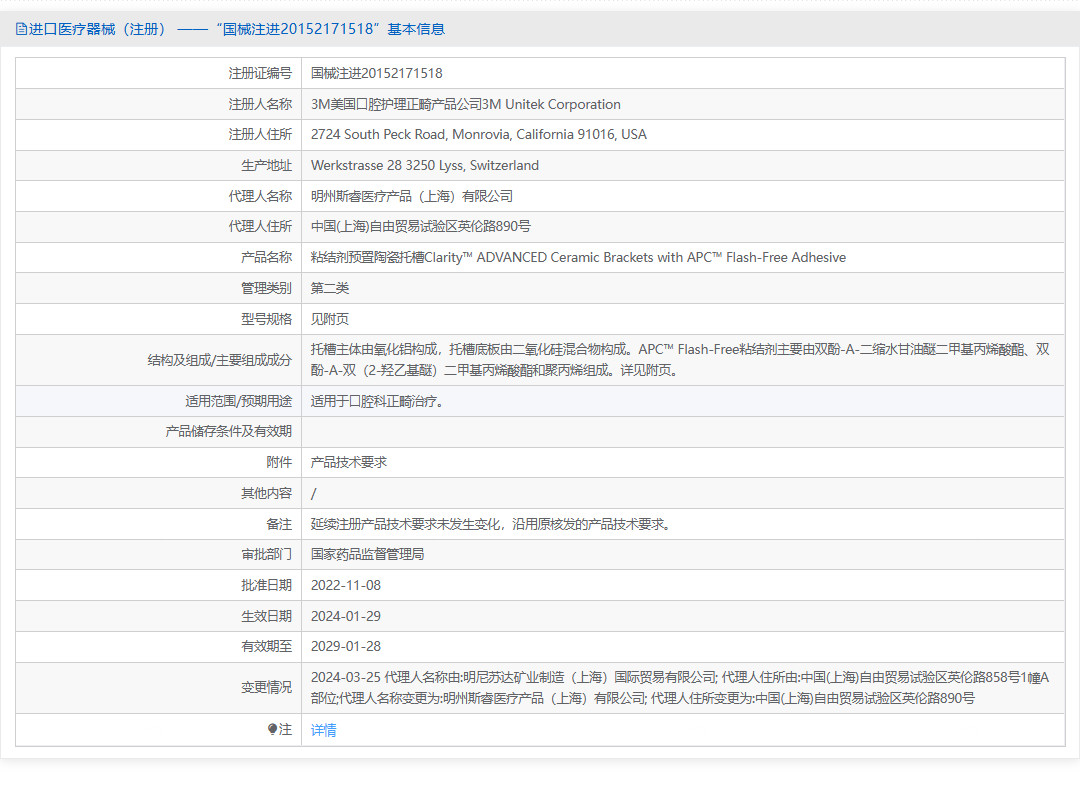Click the 适用于口腔科正畸治疗 intended use text
The width and height of the screenshot is (1080, 786).
click(x=377, y=401)
